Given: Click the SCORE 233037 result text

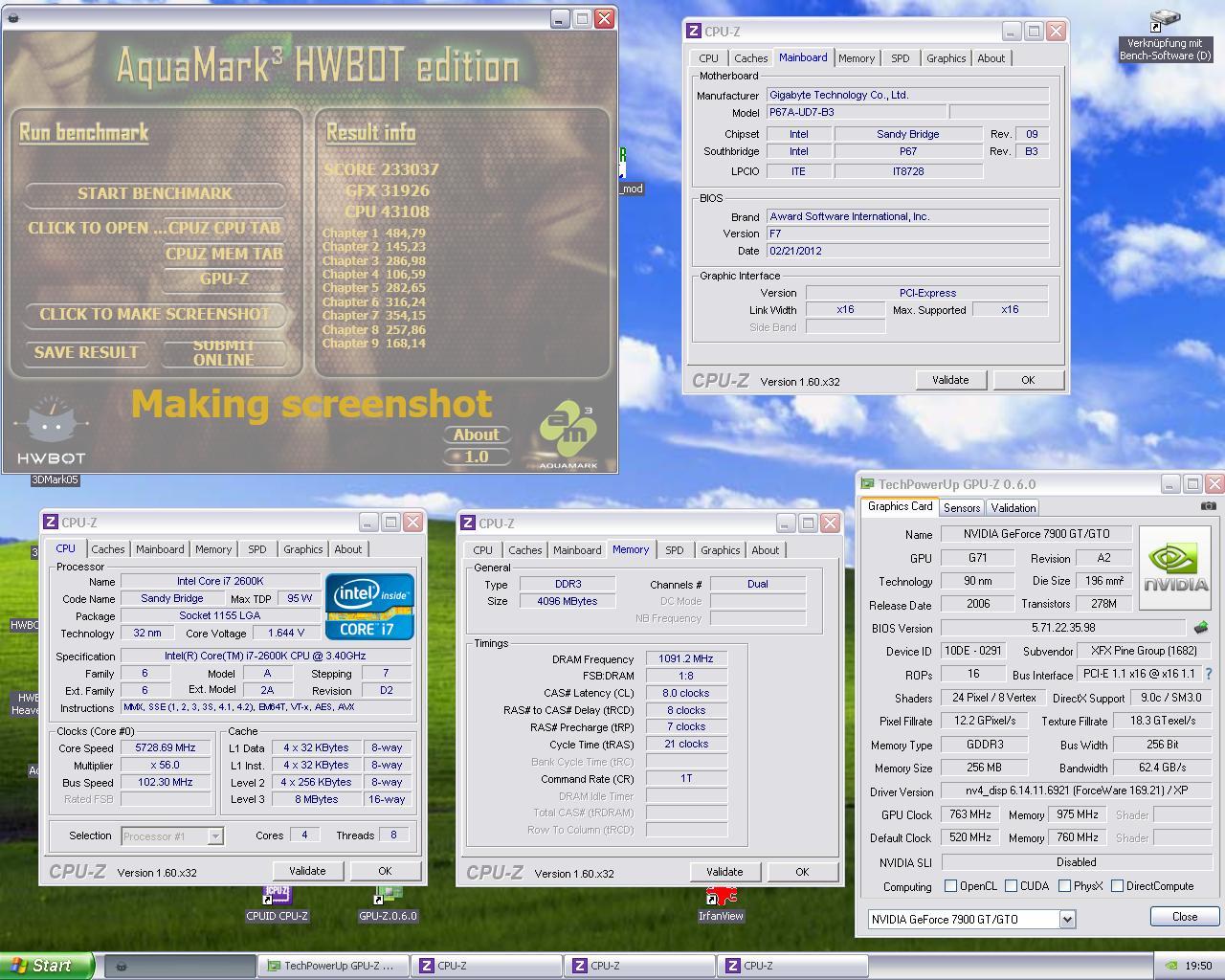Looking at the screenshot, I should (381, 169).
